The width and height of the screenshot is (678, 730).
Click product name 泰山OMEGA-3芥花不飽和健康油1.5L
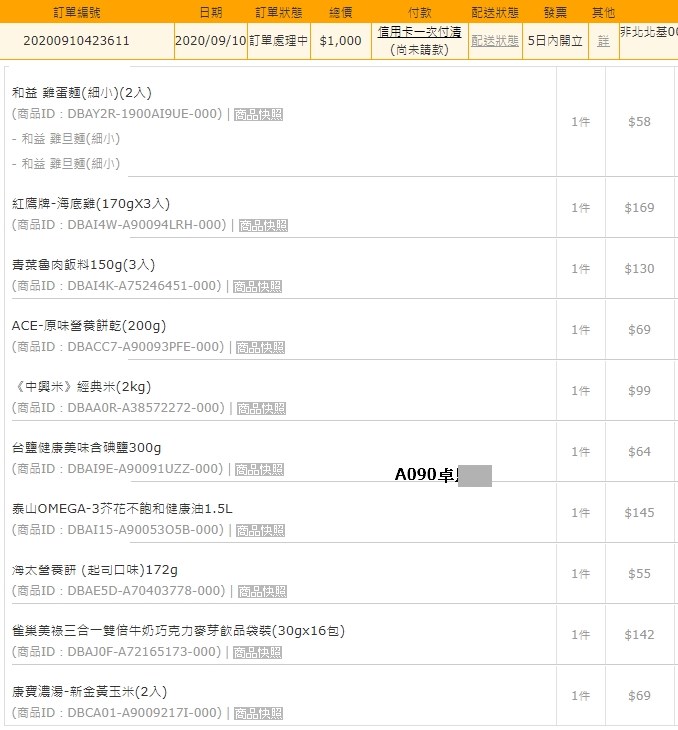click(x=122, y=509)
